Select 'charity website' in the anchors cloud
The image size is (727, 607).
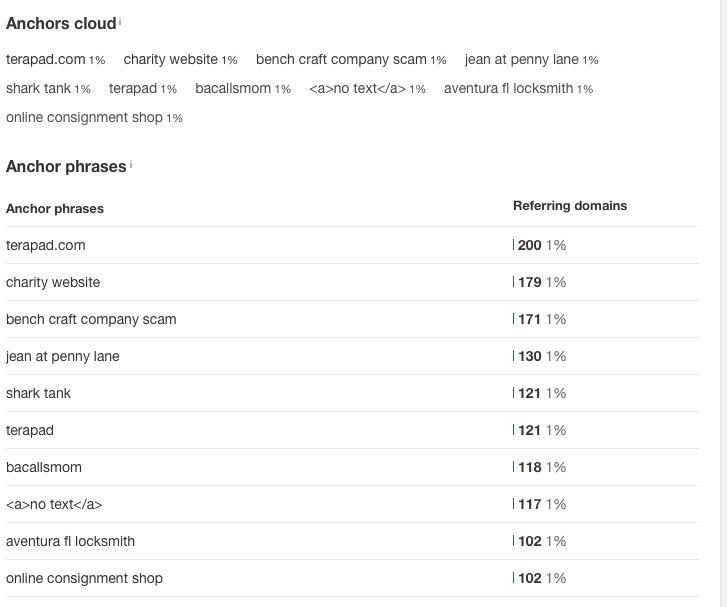pos(170,59)
